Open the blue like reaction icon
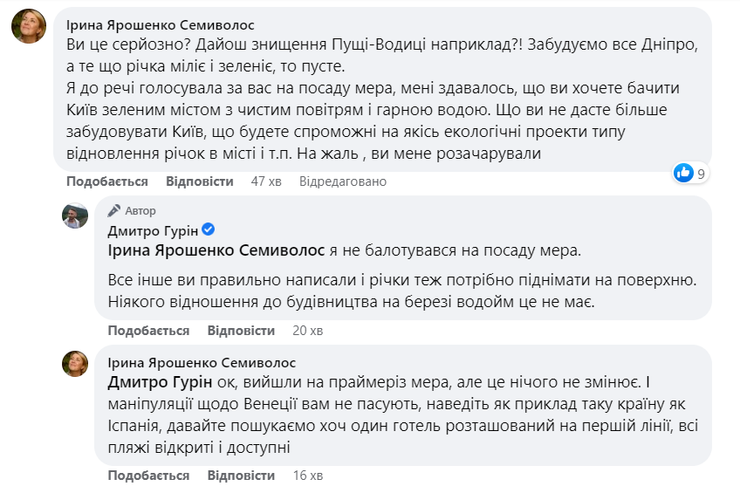Image resolution: width=740 pixels, height=486 pixels. coord(683,173)
